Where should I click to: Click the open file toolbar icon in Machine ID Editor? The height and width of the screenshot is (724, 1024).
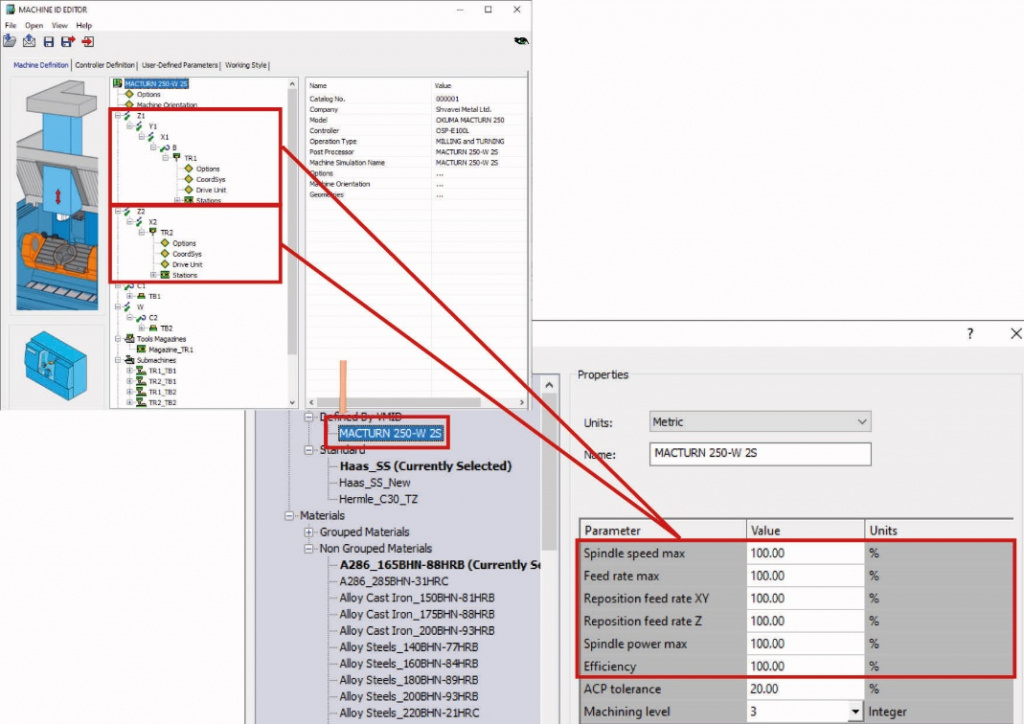9,41
